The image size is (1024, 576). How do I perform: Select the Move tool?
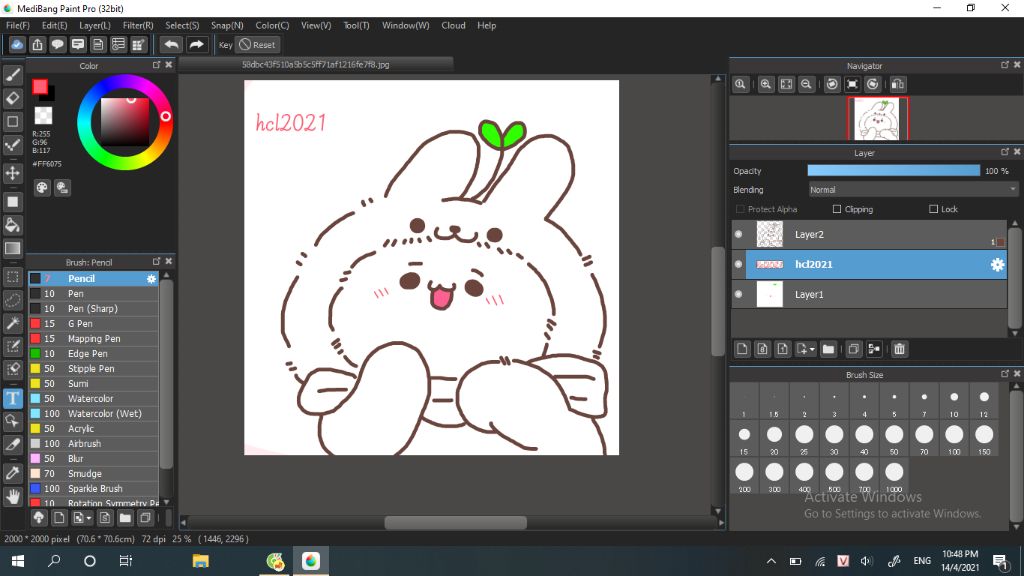tap(12, 173)
